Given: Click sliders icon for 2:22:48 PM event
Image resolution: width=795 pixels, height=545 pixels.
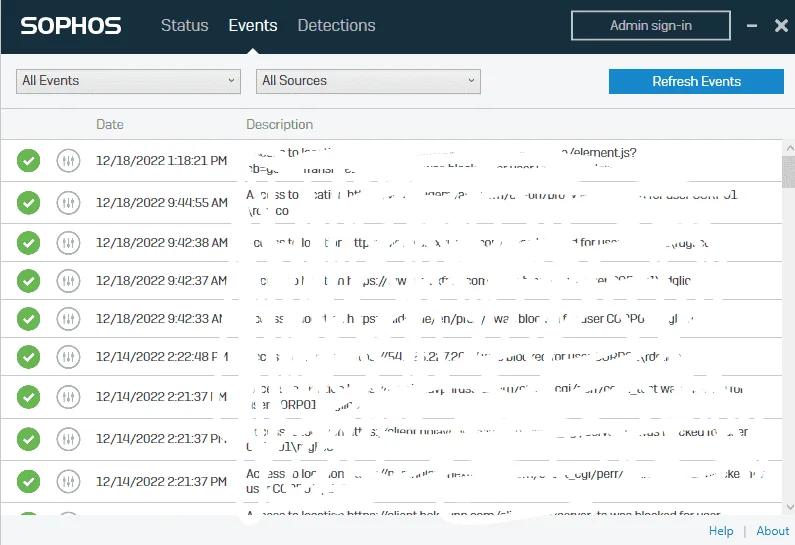Looking at the screenshot, I should coord(68,357).
